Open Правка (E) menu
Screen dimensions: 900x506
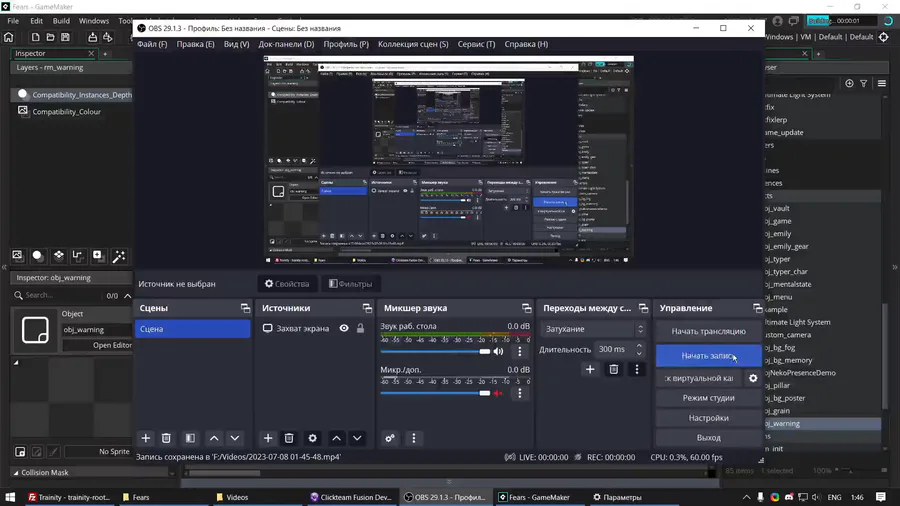[195, 44]
